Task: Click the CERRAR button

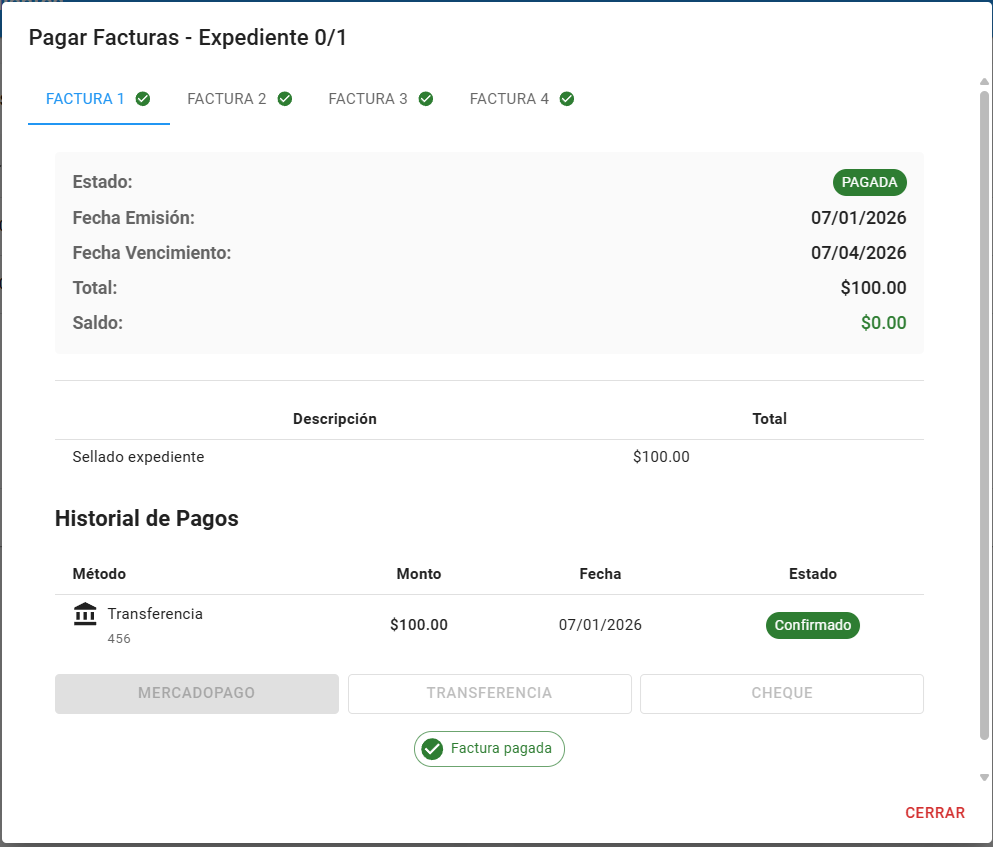Action: [934, 812]
